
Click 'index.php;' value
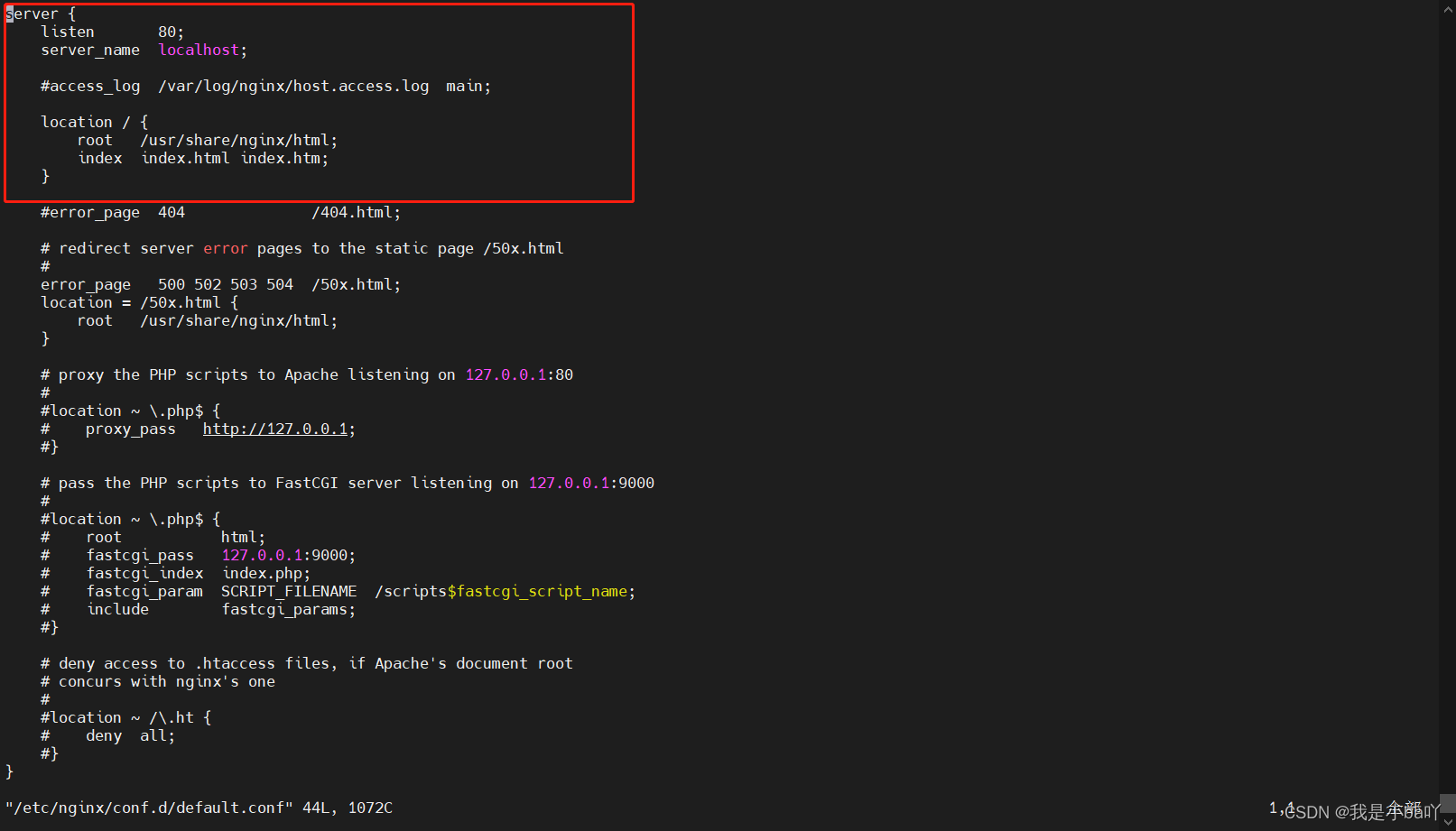[266, 574]
